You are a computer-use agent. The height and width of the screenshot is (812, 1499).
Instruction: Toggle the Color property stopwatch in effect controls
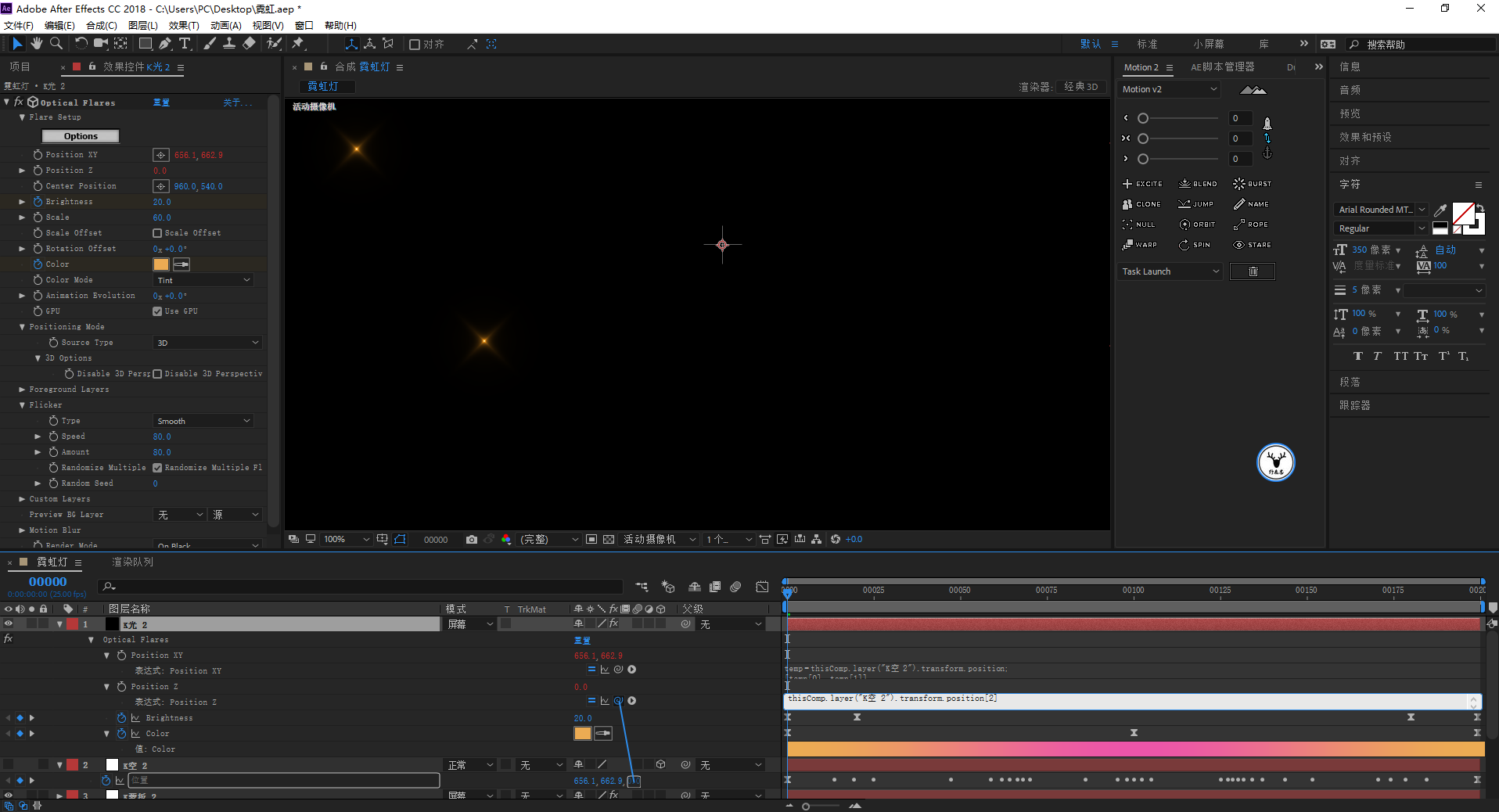coord(38,264)
